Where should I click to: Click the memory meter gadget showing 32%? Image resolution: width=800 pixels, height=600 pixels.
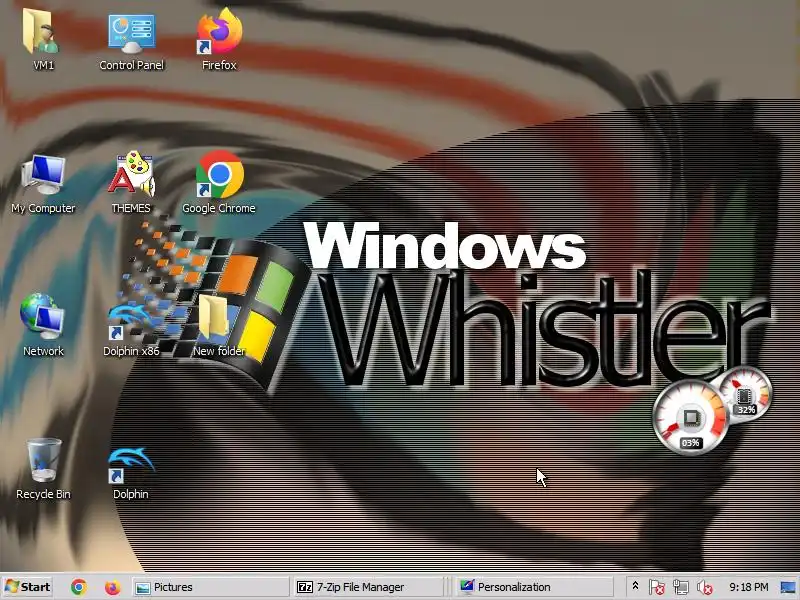point(745,394)
